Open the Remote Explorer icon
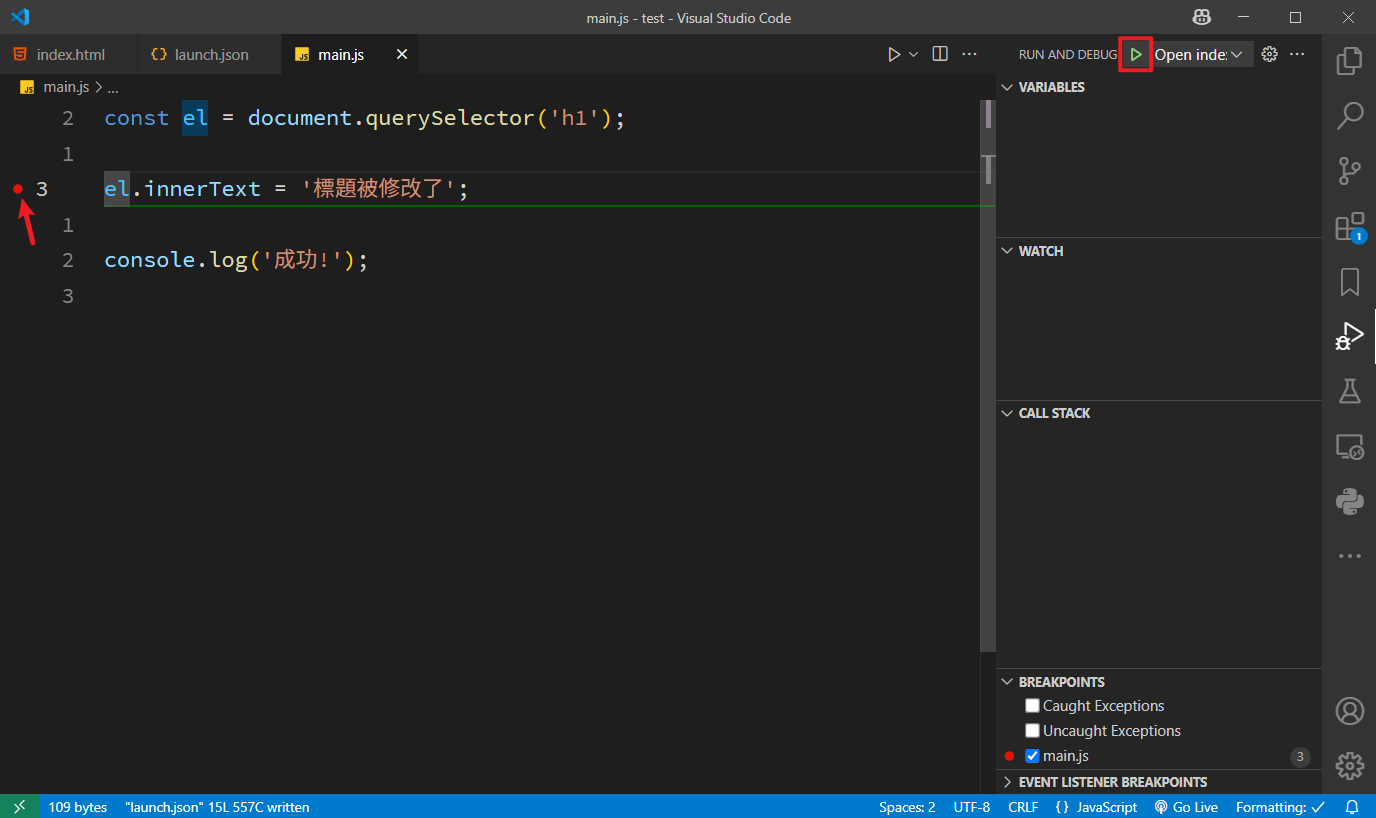This screenshot has height=818, width=1376. (1349, 446)
